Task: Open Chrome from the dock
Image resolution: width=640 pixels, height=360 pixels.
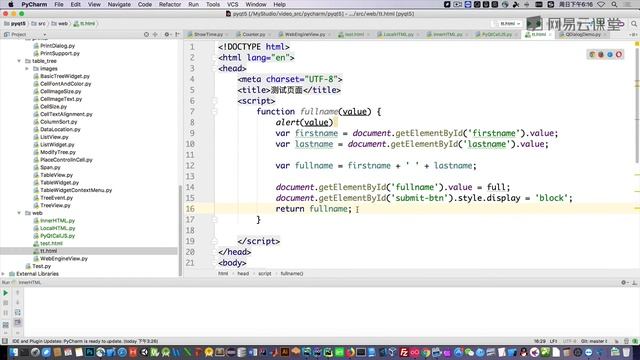Action: click(x=426, y=352)
